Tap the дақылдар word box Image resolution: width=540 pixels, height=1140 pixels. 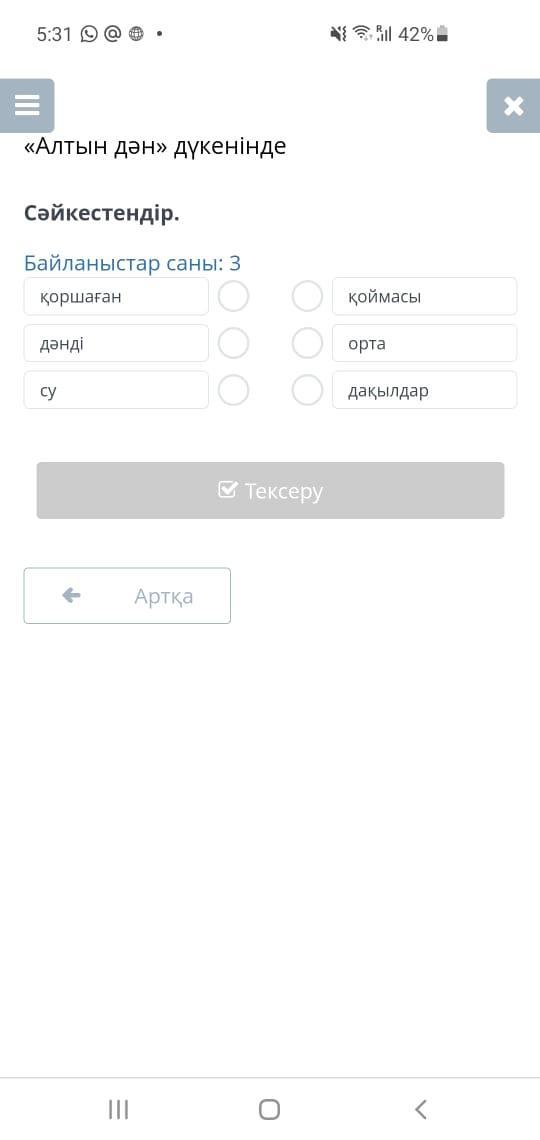(x=424, y=390)
